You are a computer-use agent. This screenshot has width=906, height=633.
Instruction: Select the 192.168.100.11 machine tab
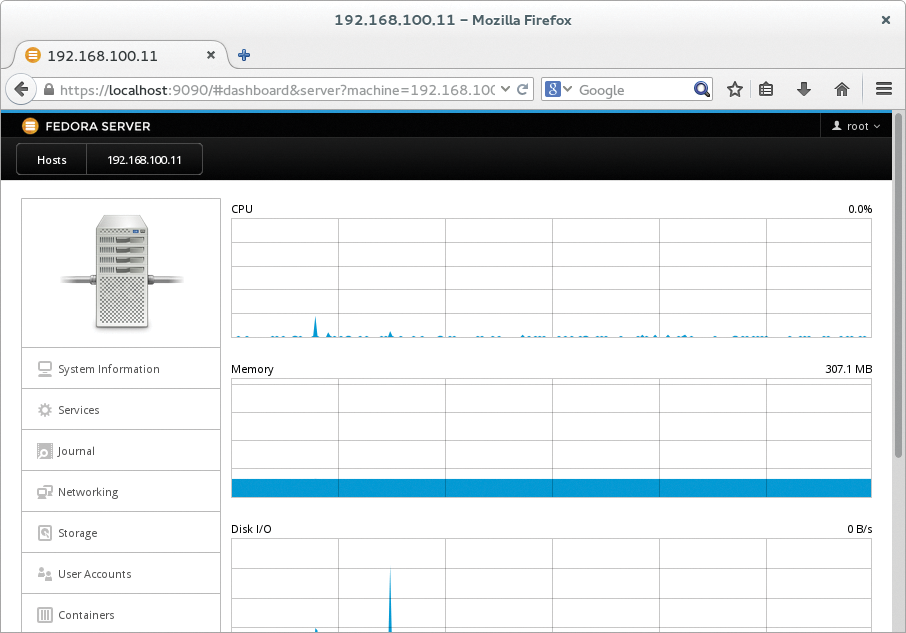144,160
